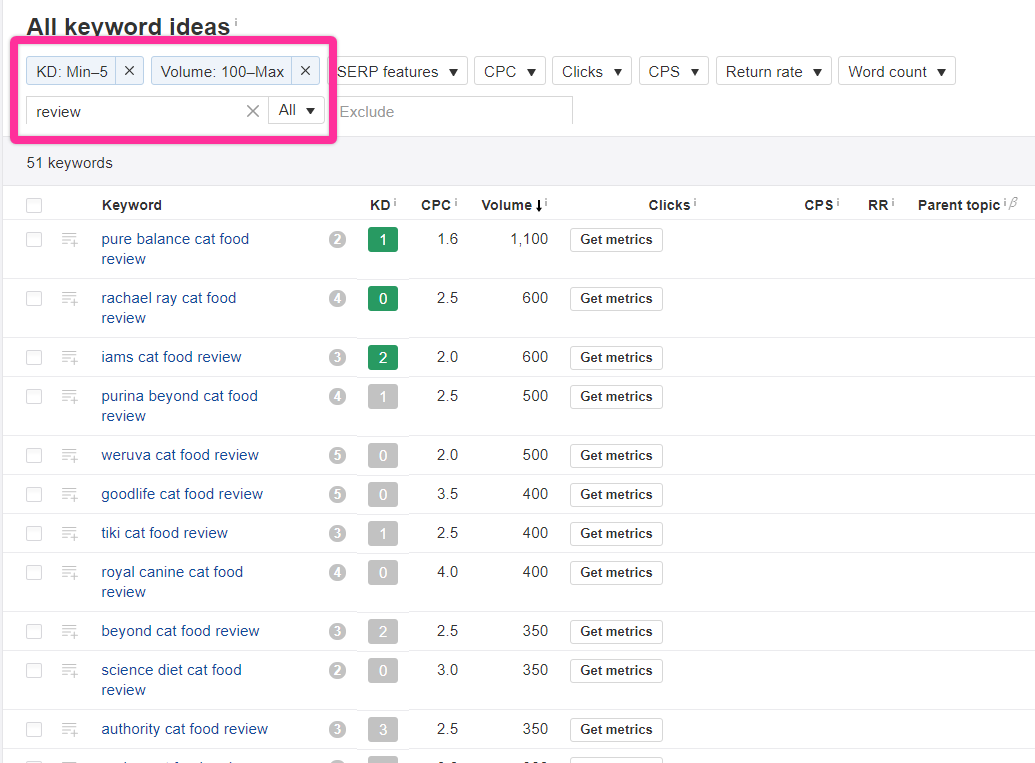Click info icon beside Parent topic header
Image resolution: width=1035 pixels, height=763 pixels.
point(1005,203)
